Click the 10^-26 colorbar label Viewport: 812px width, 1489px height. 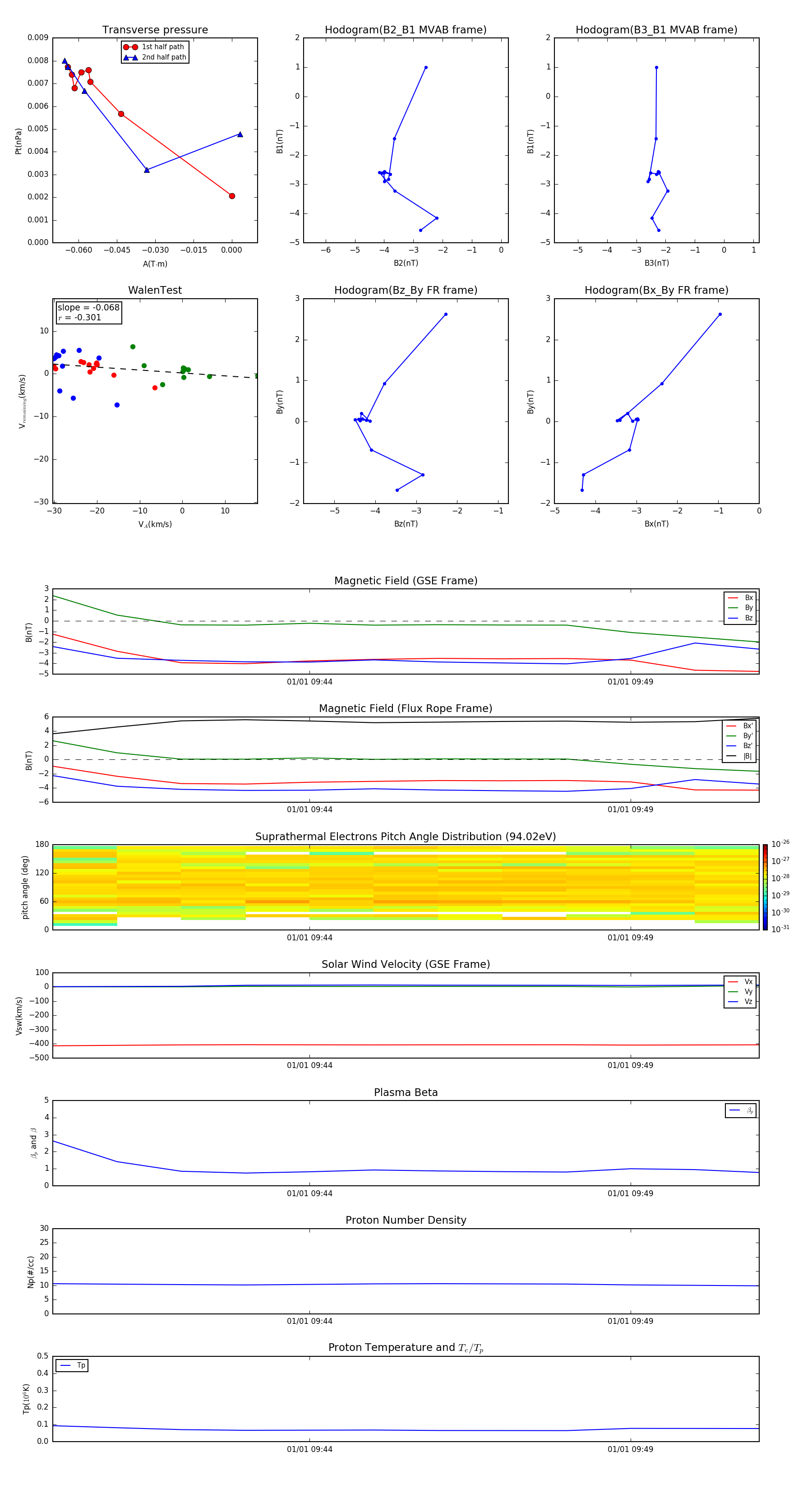pos(780,844)
